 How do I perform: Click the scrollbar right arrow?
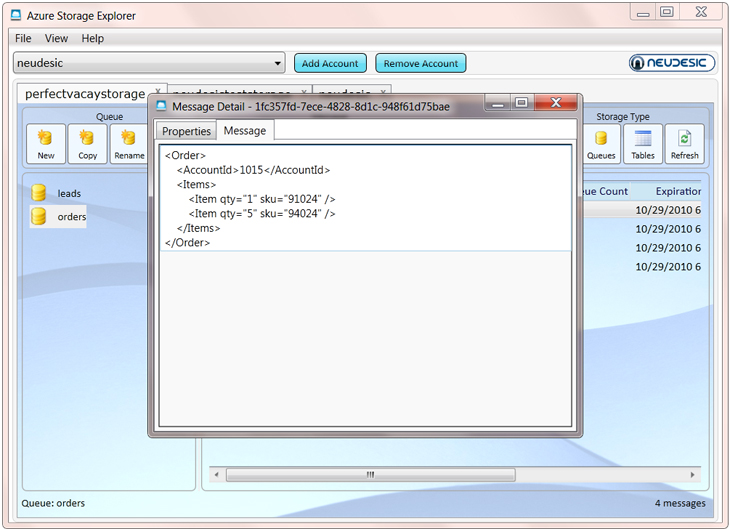coord(692,475)
